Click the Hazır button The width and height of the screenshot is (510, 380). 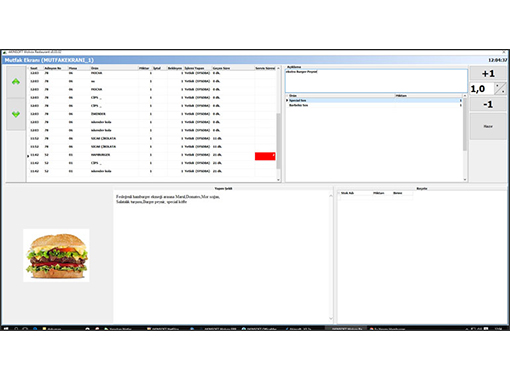click(488, 126)
